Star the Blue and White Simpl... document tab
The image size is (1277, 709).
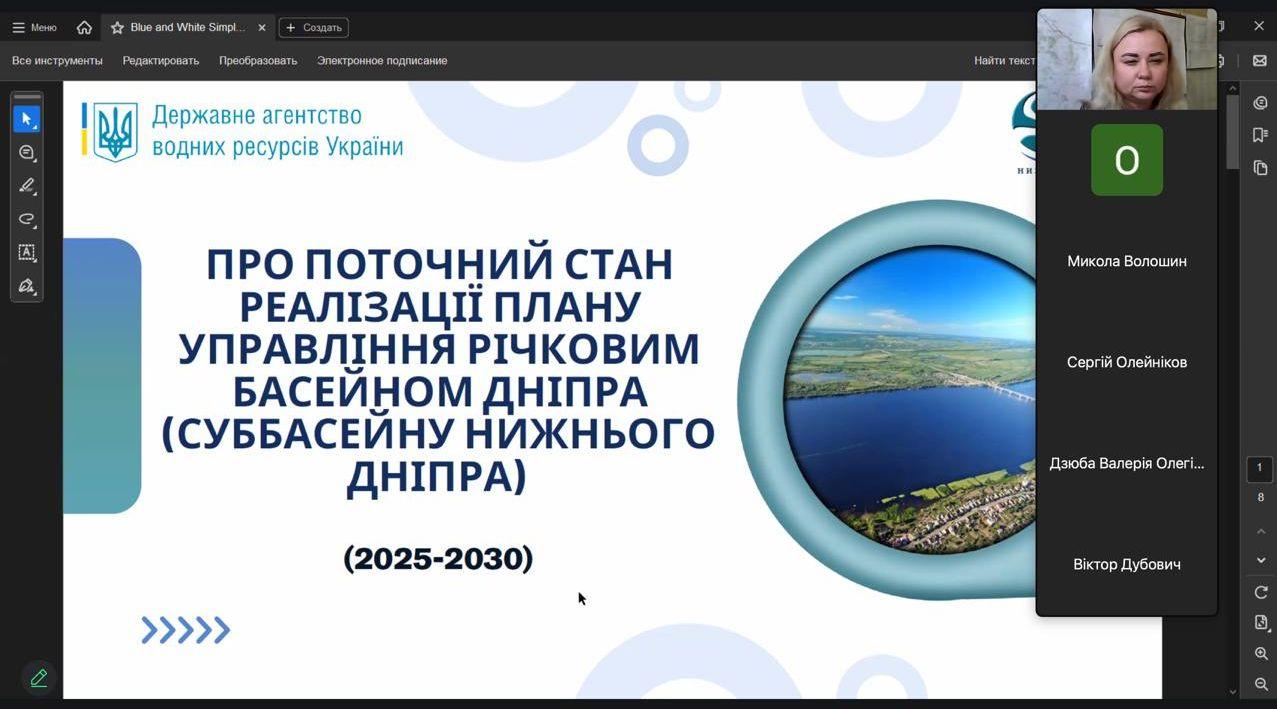117,27
